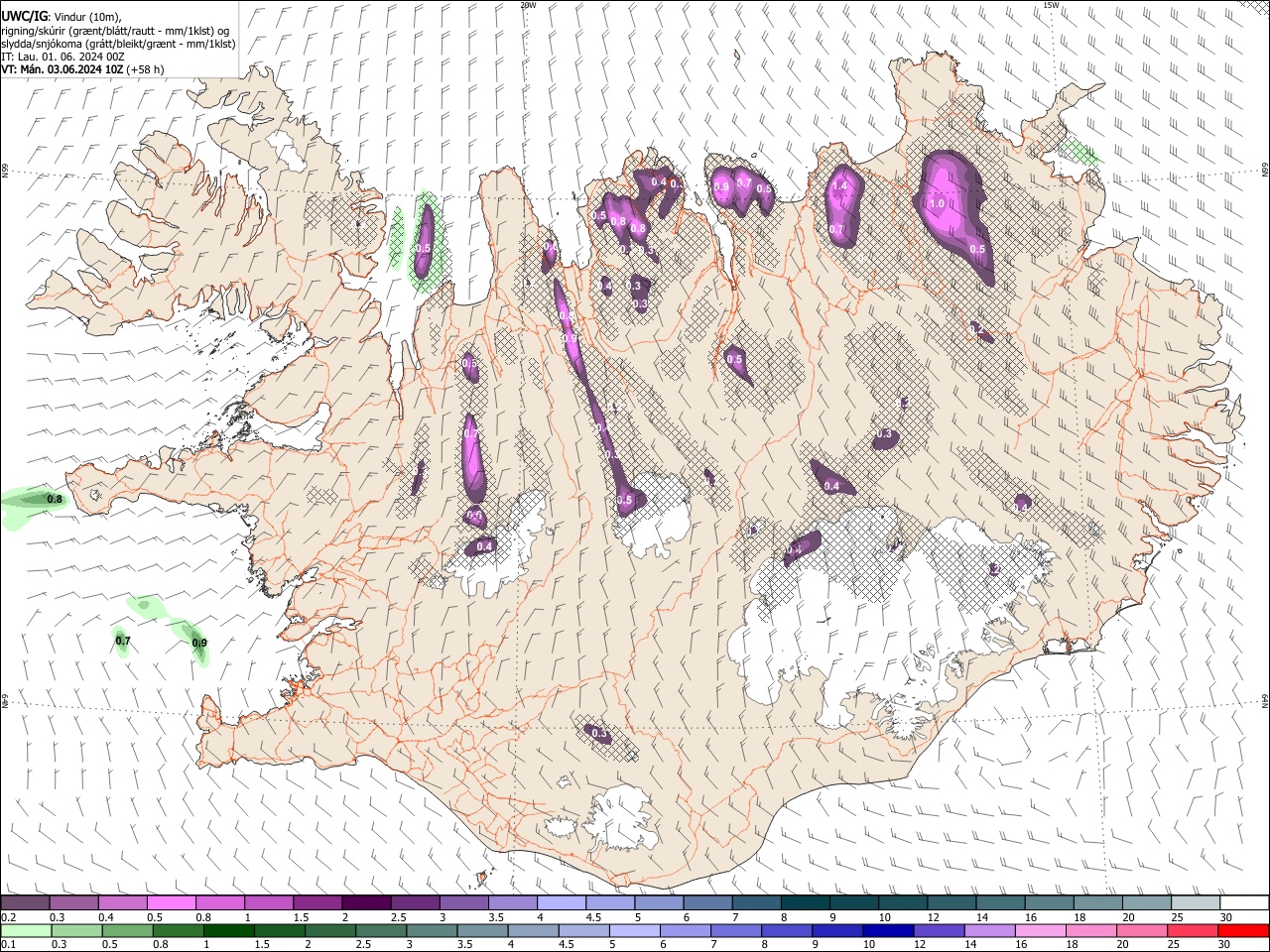Pick lower-row swatch between 2.5 and 3
Image resolution: width=1270 pixels, height=952 pixels.
point(380,930)
